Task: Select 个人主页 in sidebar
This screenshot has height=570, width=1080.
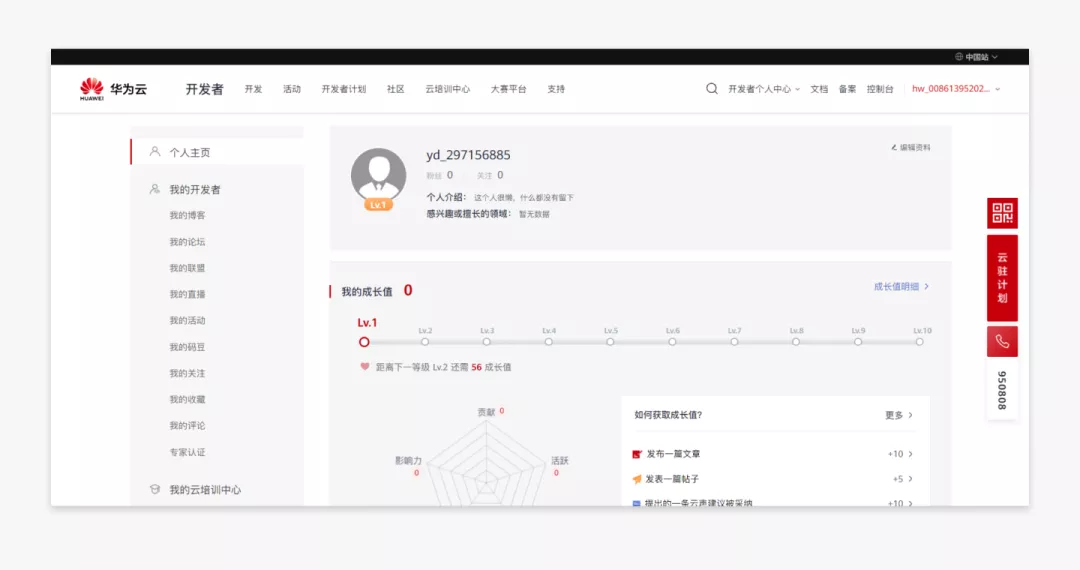Action: click(217, 152)
